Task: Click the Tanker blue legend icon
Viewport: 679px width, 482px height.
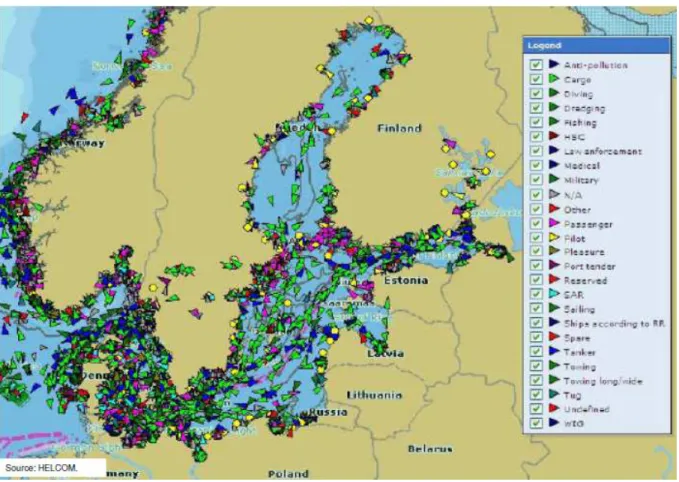Action: click(x=554, y=351)
